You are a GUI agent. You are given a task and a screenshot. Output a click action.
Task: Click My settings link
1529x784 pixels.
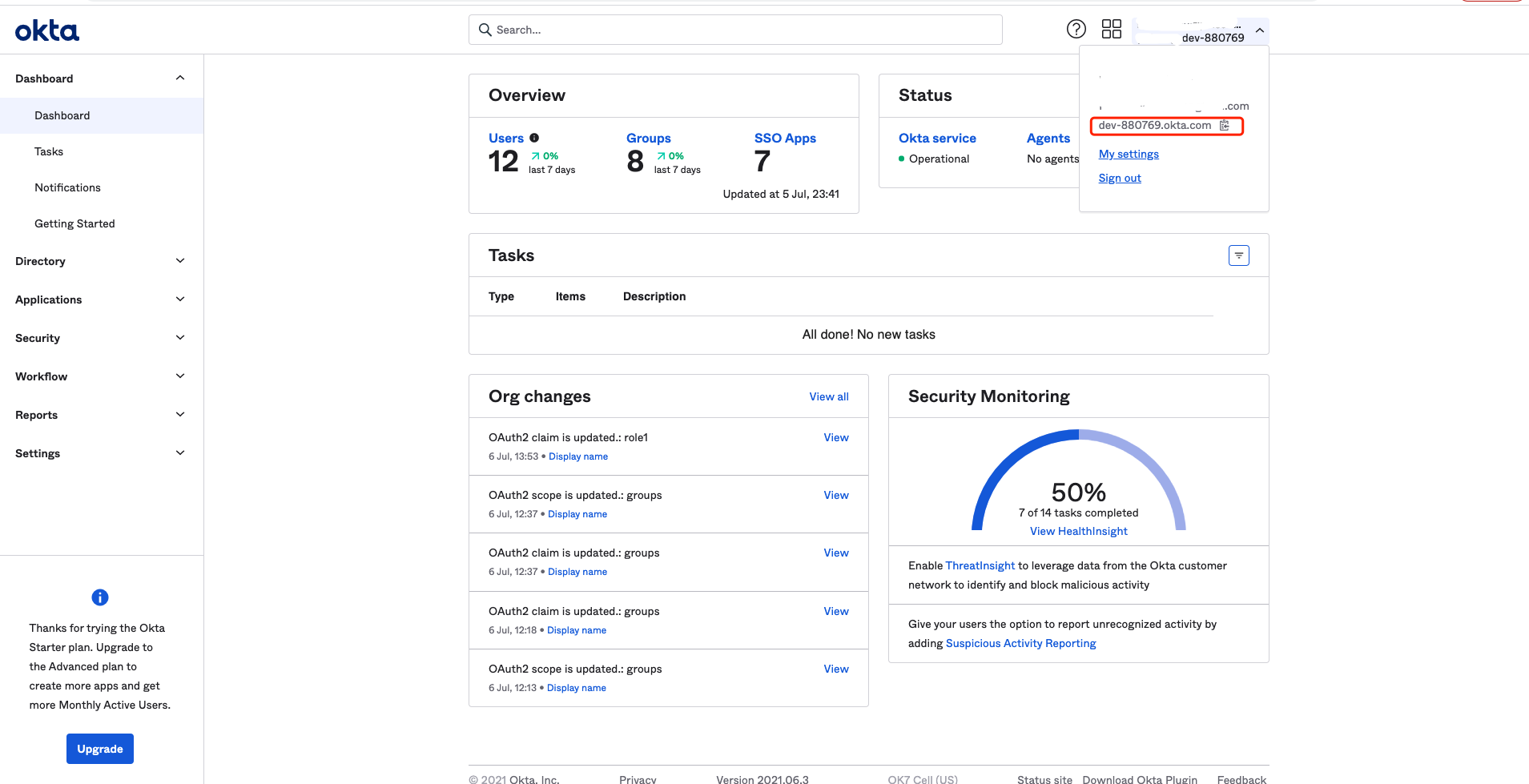(x=1129, y=154)
